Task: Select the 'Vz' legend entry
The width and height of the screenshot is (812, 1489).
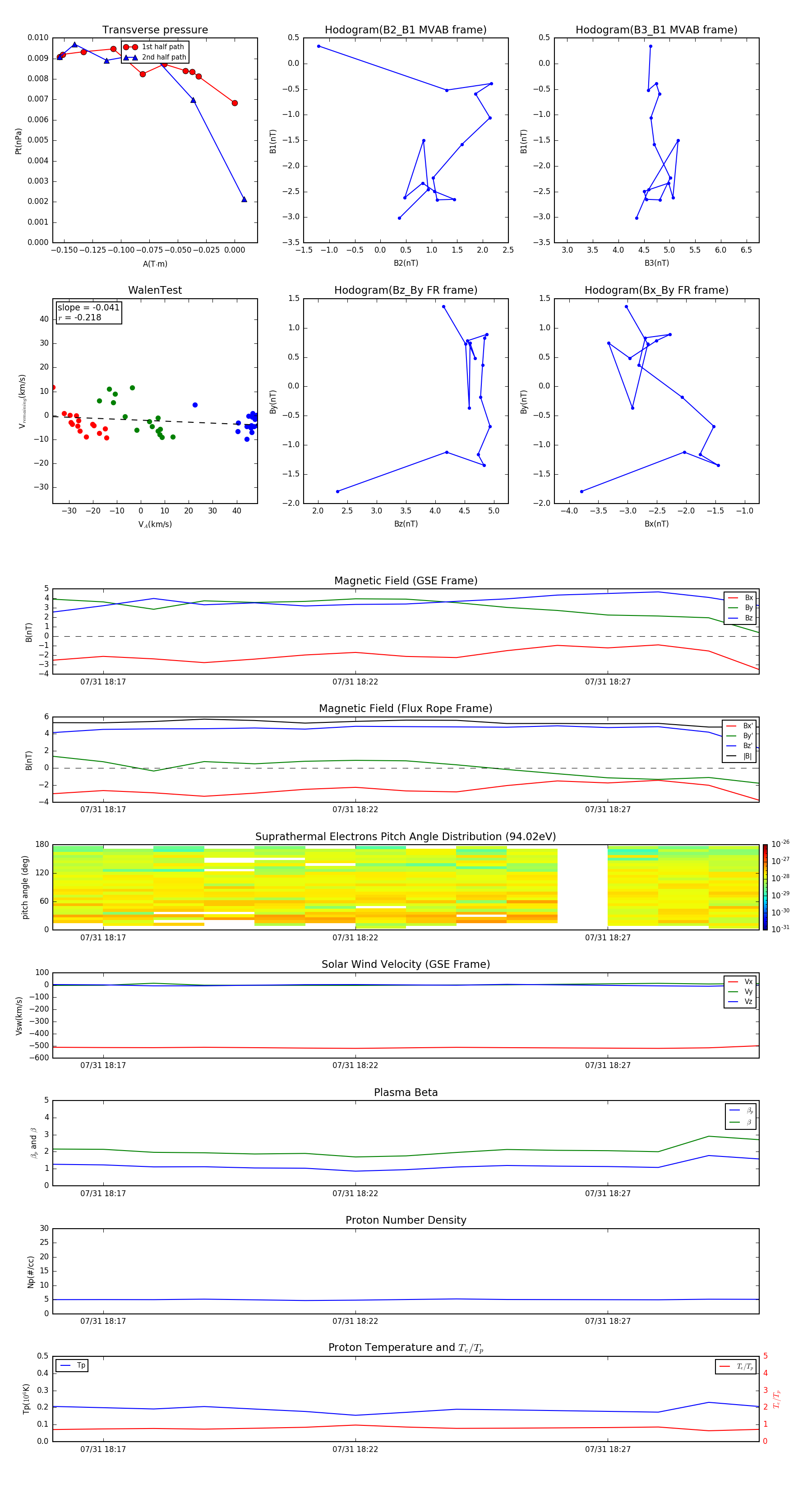Action: (x=740, y=1002)
